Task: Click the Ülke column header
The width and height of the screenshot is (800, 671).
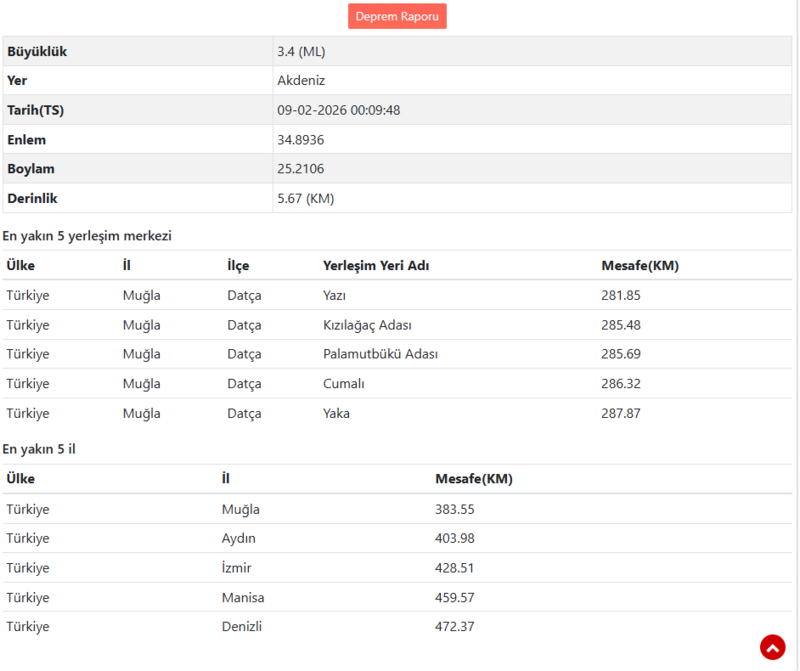Action: pyautogui.click(x=21, y=265)
